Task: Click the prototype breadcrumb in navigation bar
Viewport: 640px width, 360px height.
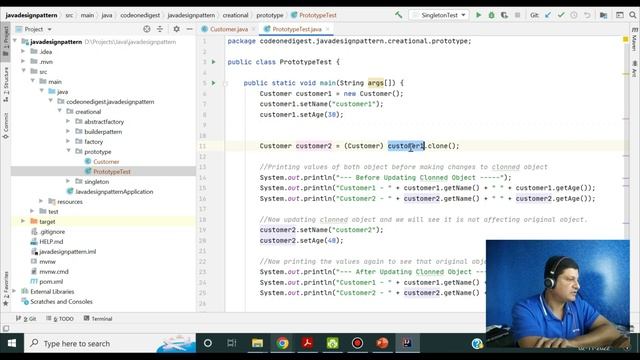Action: click(269, 15)
